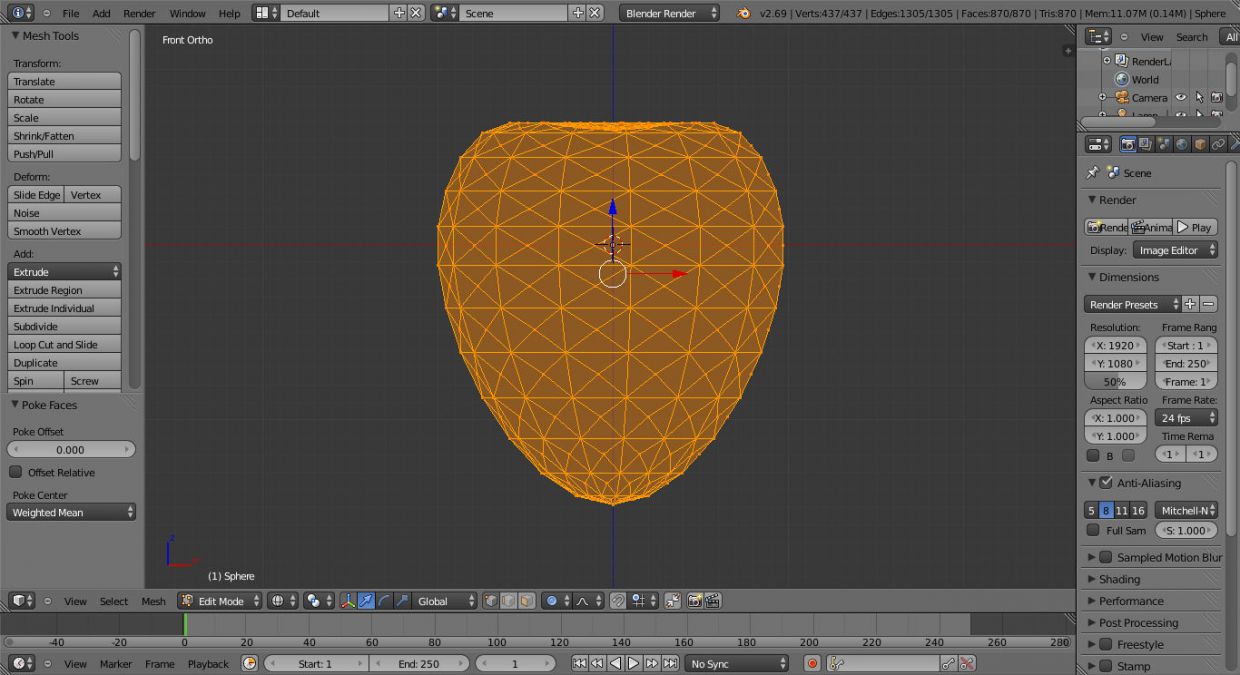Image resolution: width=1240 pixels, height=675 pixels.
Task: Open the Constraints properties tab
Action: point(1218,144)
